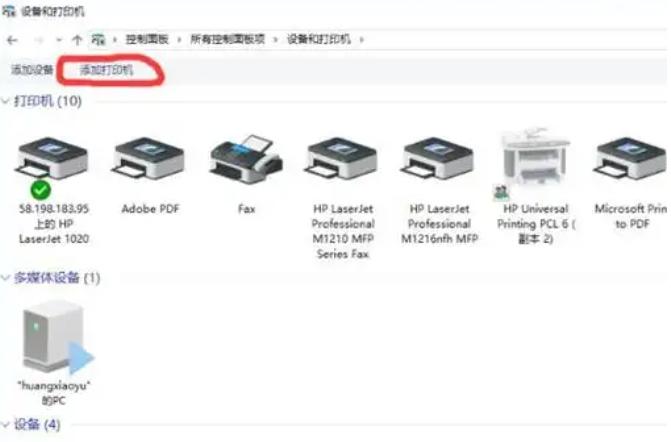
Task: Click the 多媒体设备 (1) group heading
Action: point(57,278)
